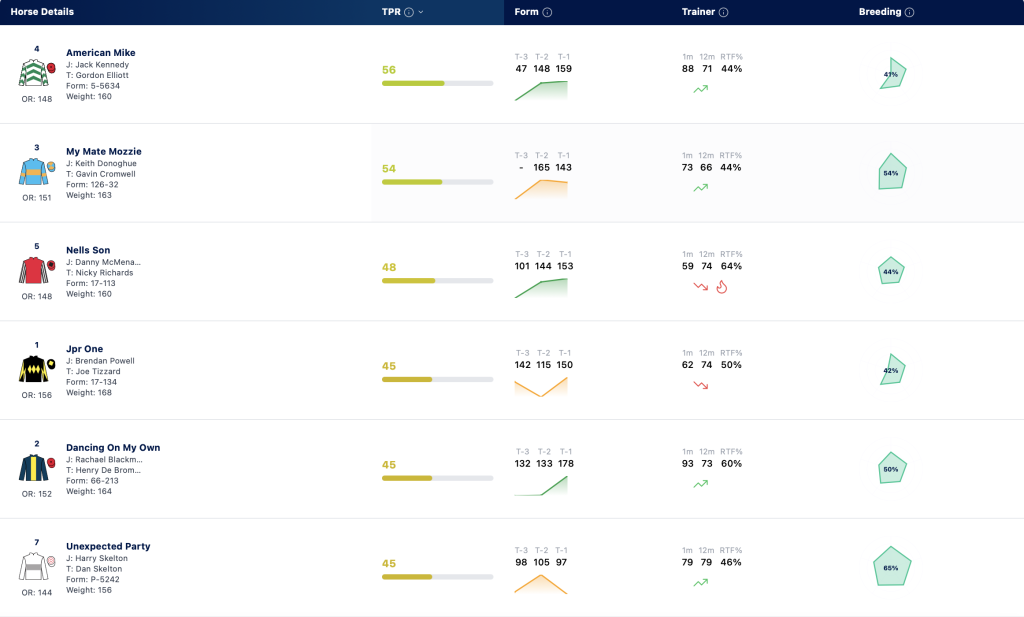1024x617 pixels.
Task: Click Nells Son's TPR 48 progress bar
Action: point(438,281)
